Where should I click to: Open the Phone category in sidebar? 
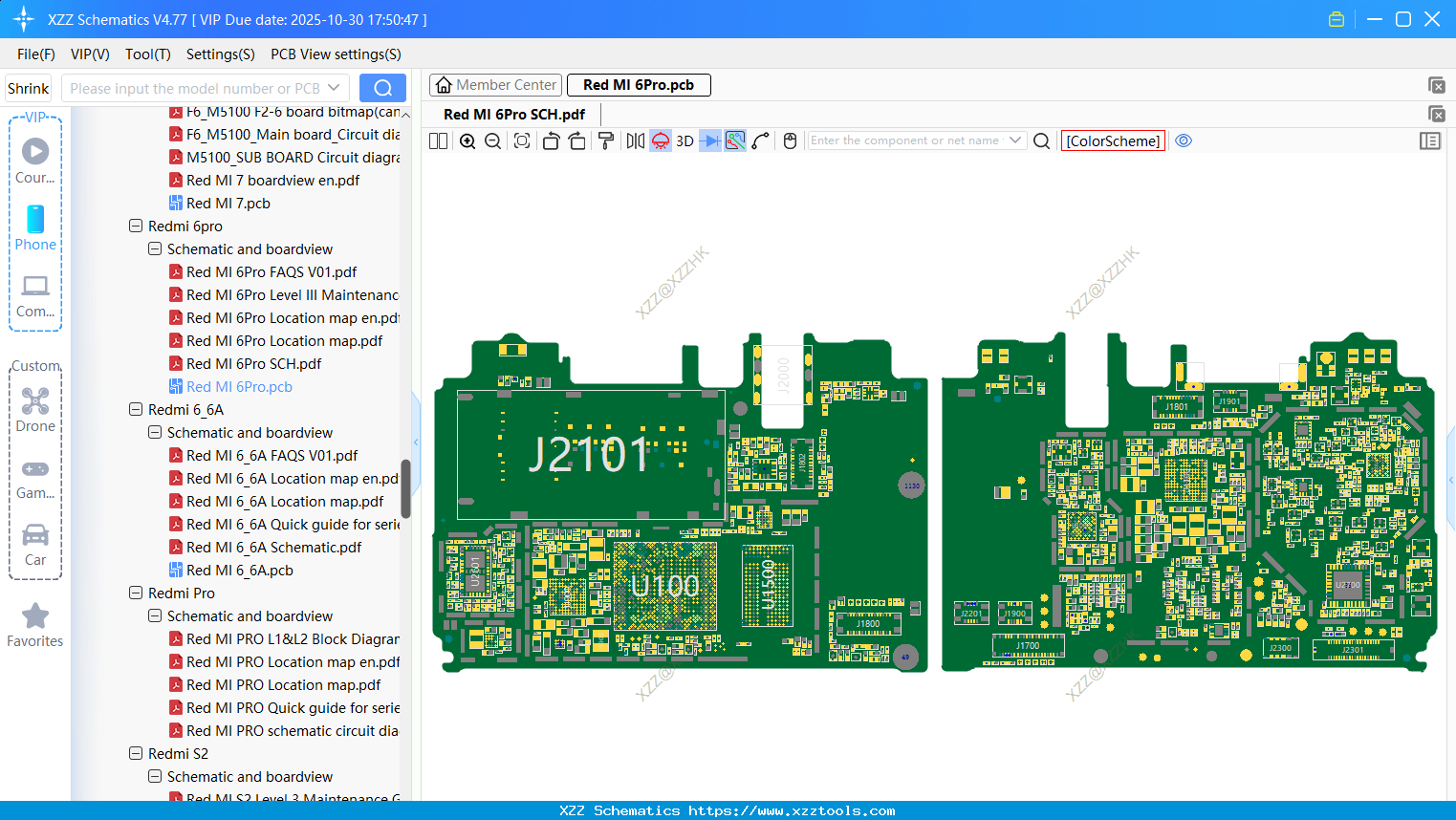pyautogui.click(x=35, y=228)
